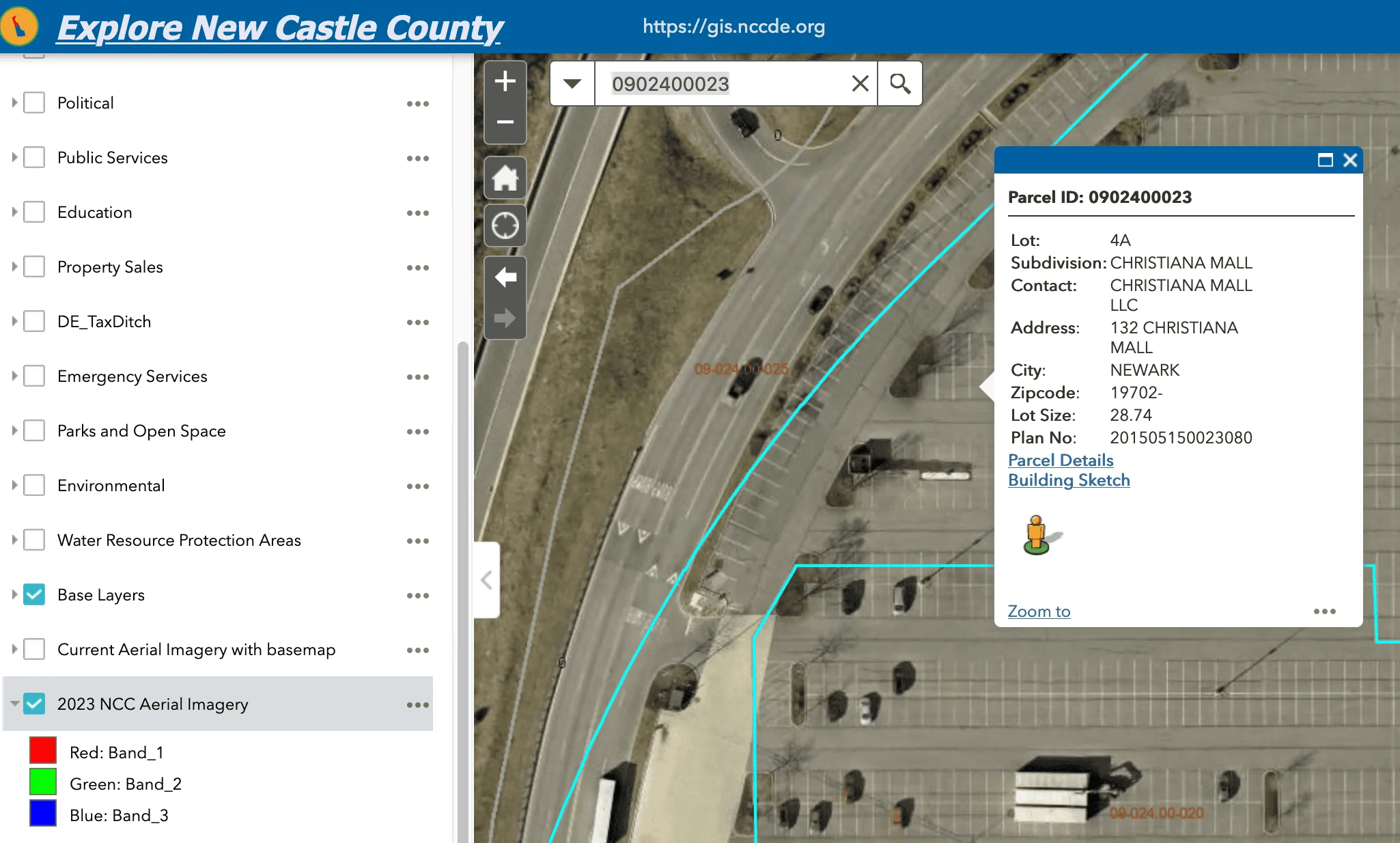The height and width of the screenshot is (843, 1400).
Task: Open the search source dropdown arrow
Action: click(x=572, y=83)
